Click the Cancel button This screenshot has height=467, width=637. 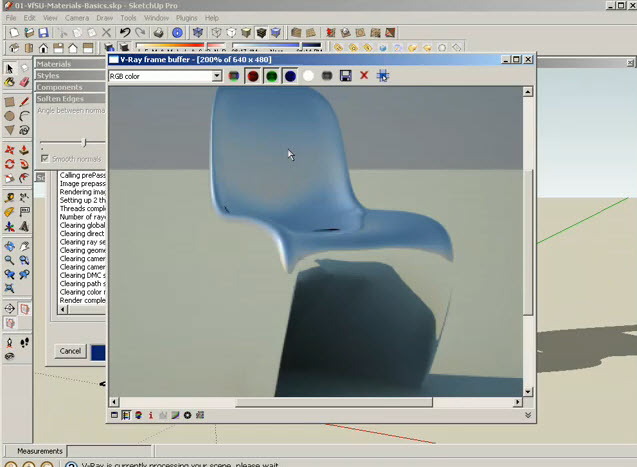coord(70,351)
